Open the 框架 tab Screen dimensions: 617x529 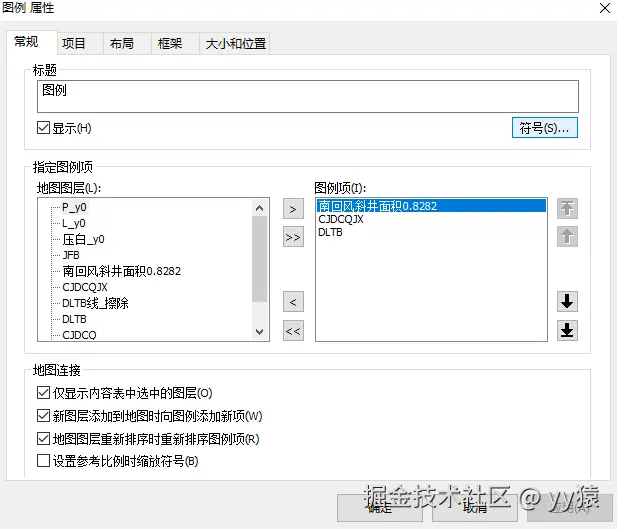pyautogui.click(x=175, y=43)
